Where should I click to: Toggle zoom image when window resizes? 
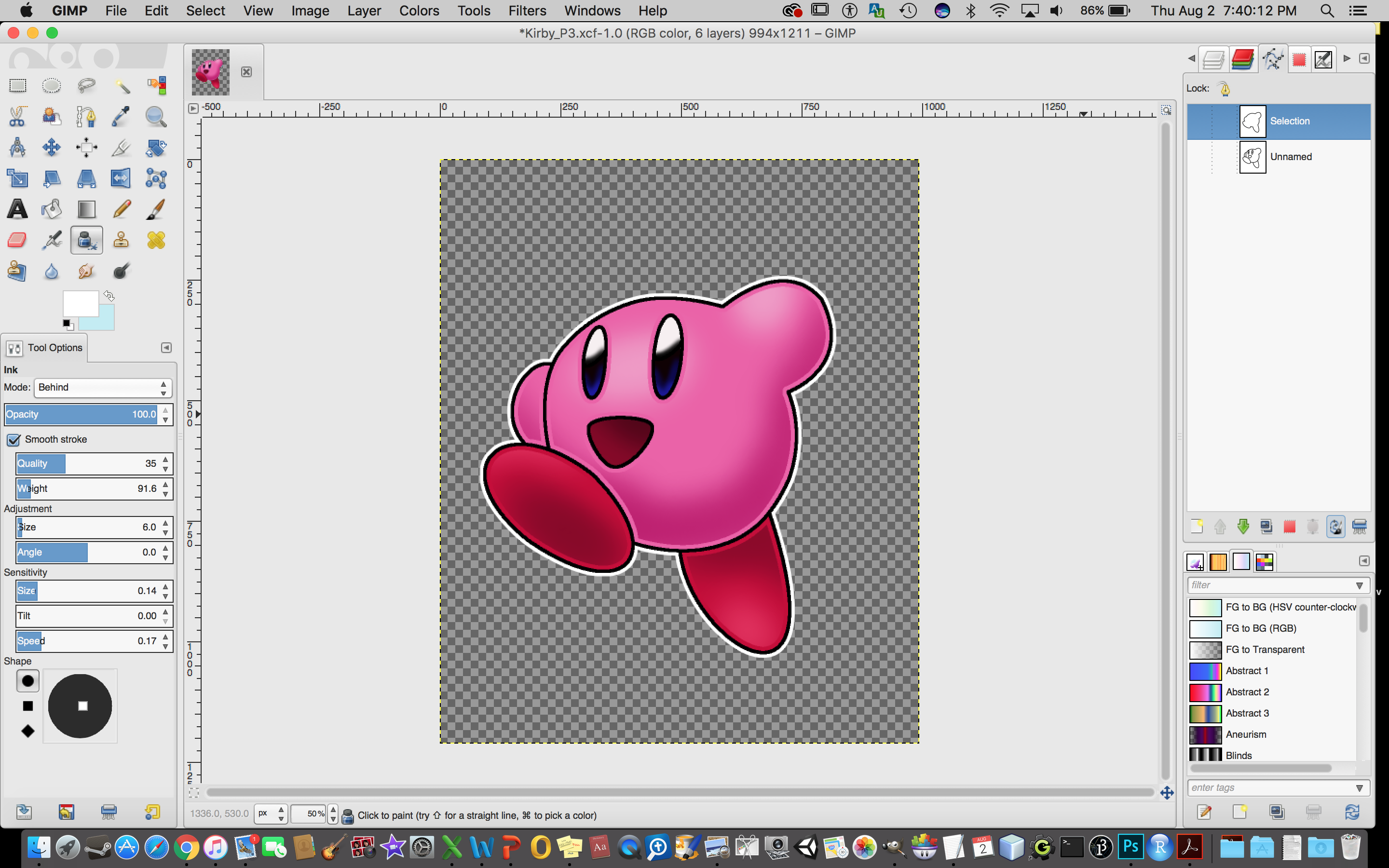[1166, 109]
